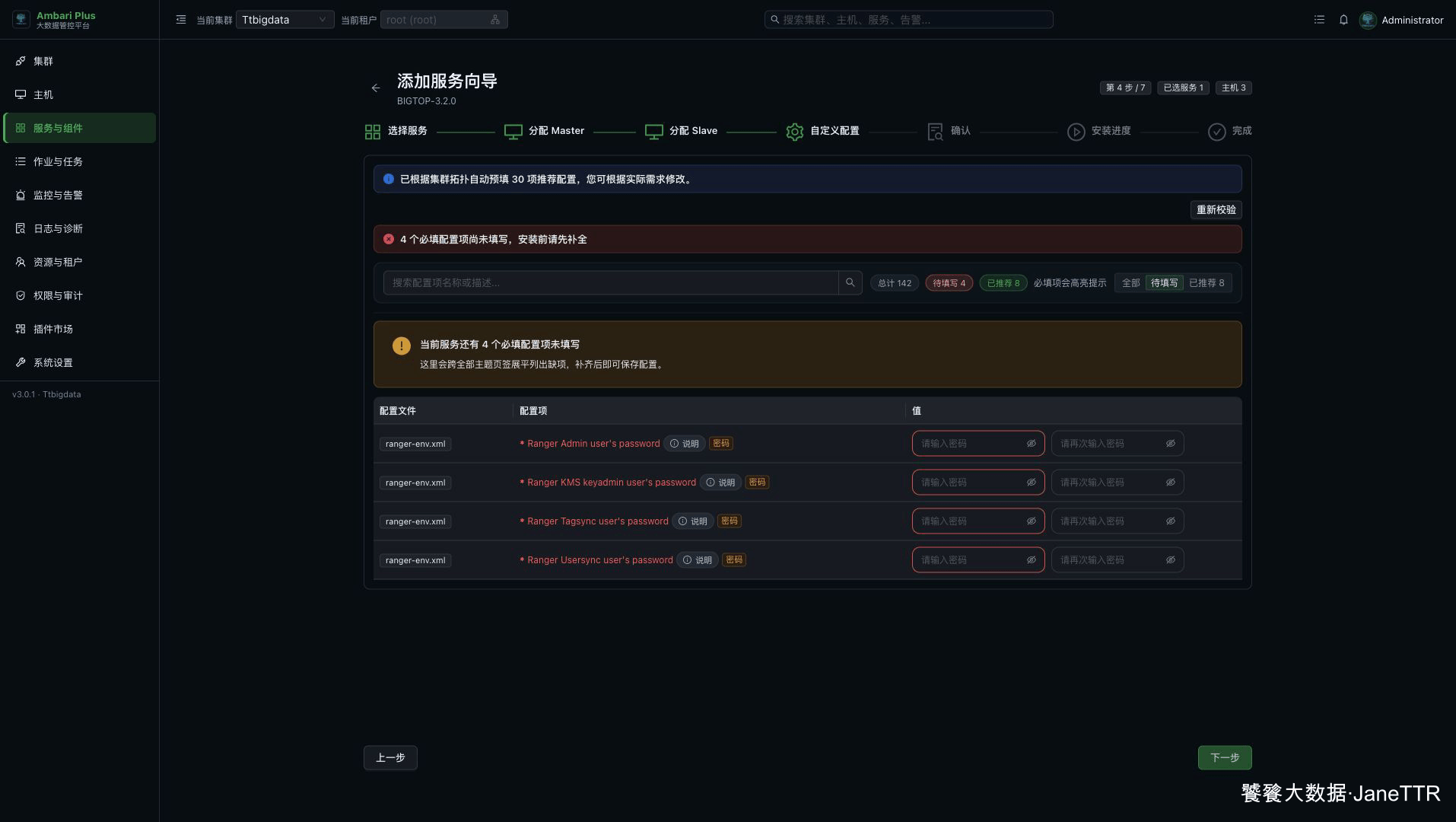The image size is (1456, 822).
Task: Open 集群 in the sidebar
Action: click(x=80, y=61)
